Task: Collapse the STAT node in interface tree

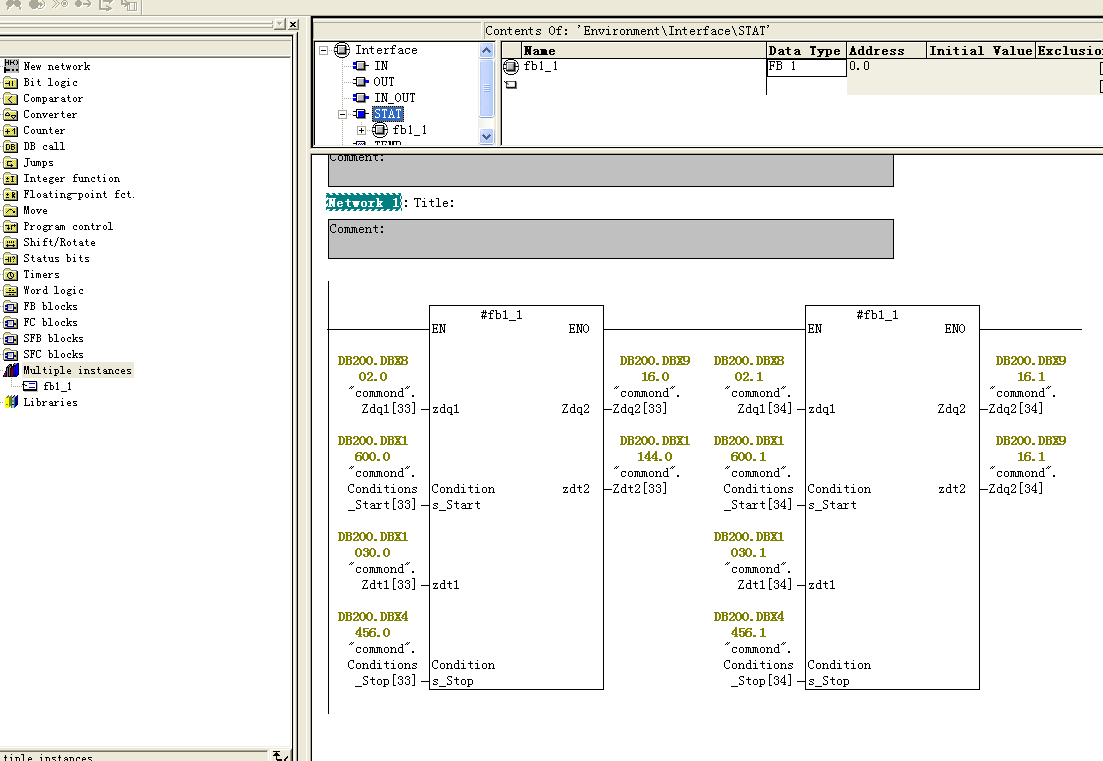Action: (x=343, y=114)
